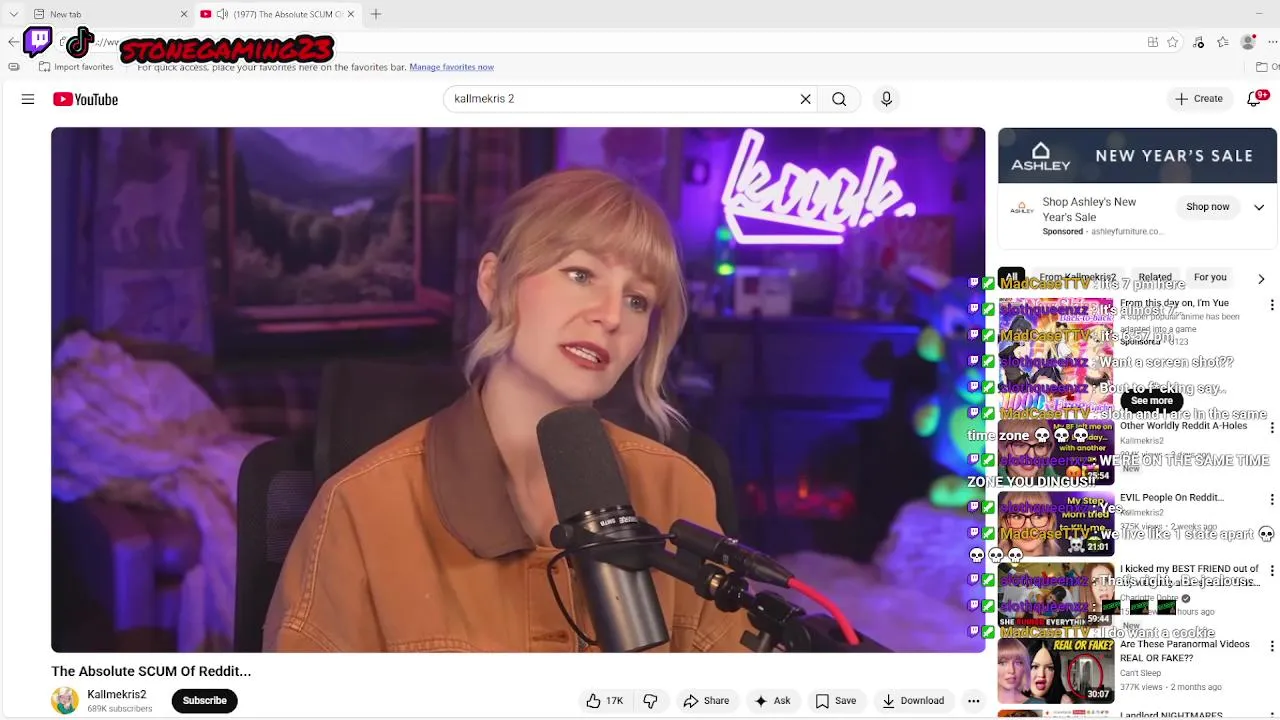This screenshot has width=1280, height=720.
Task: Select the For you chip
Action: point(1210,277)
